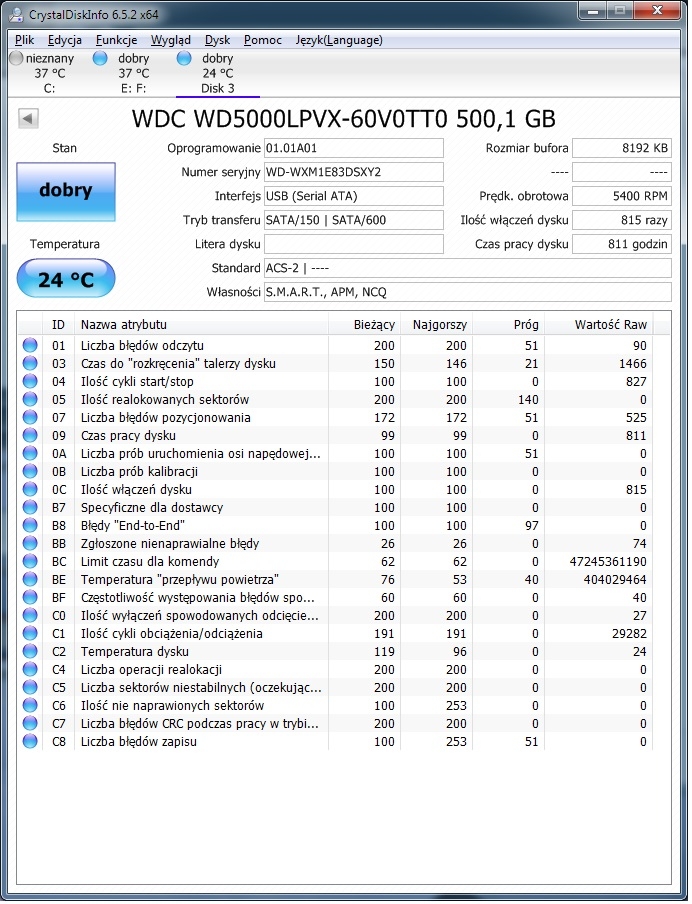Click the Standard ACS-2 field
The height and width of the screenshot is (904, 692).
pyautogui.click(x=468, y=268)
